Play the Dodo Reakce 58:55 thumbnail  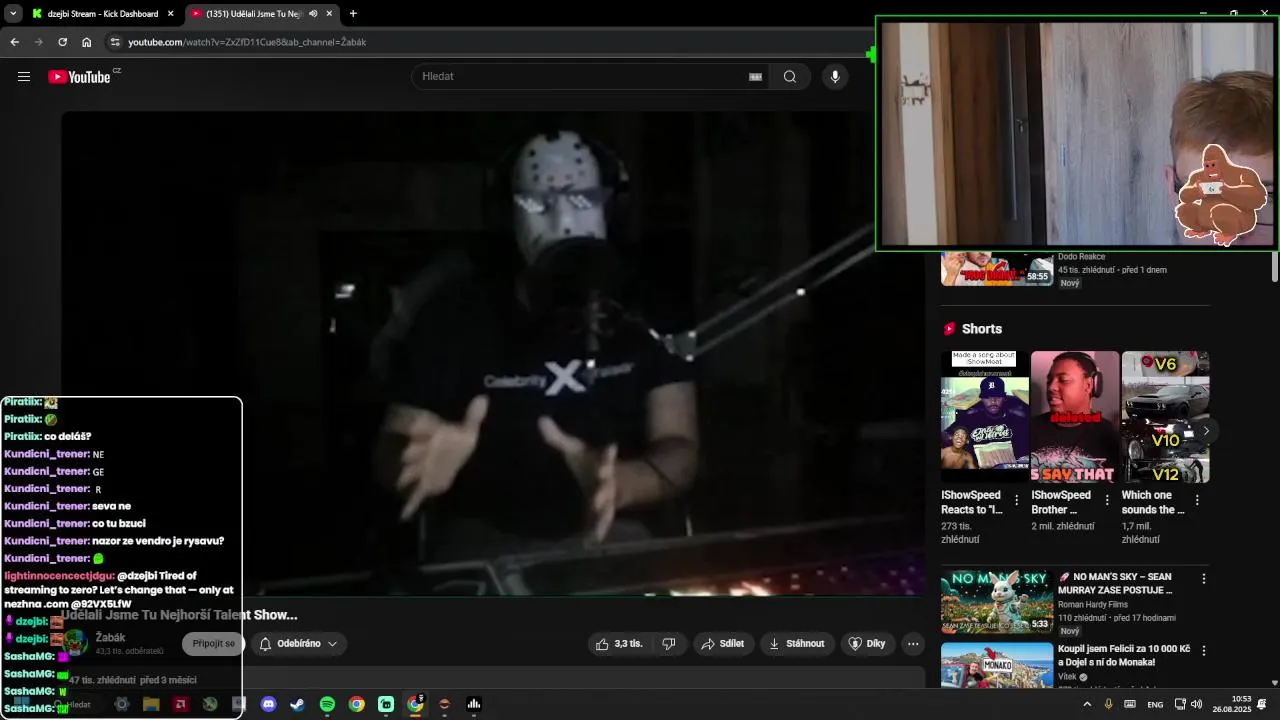(x=996, y=268)
